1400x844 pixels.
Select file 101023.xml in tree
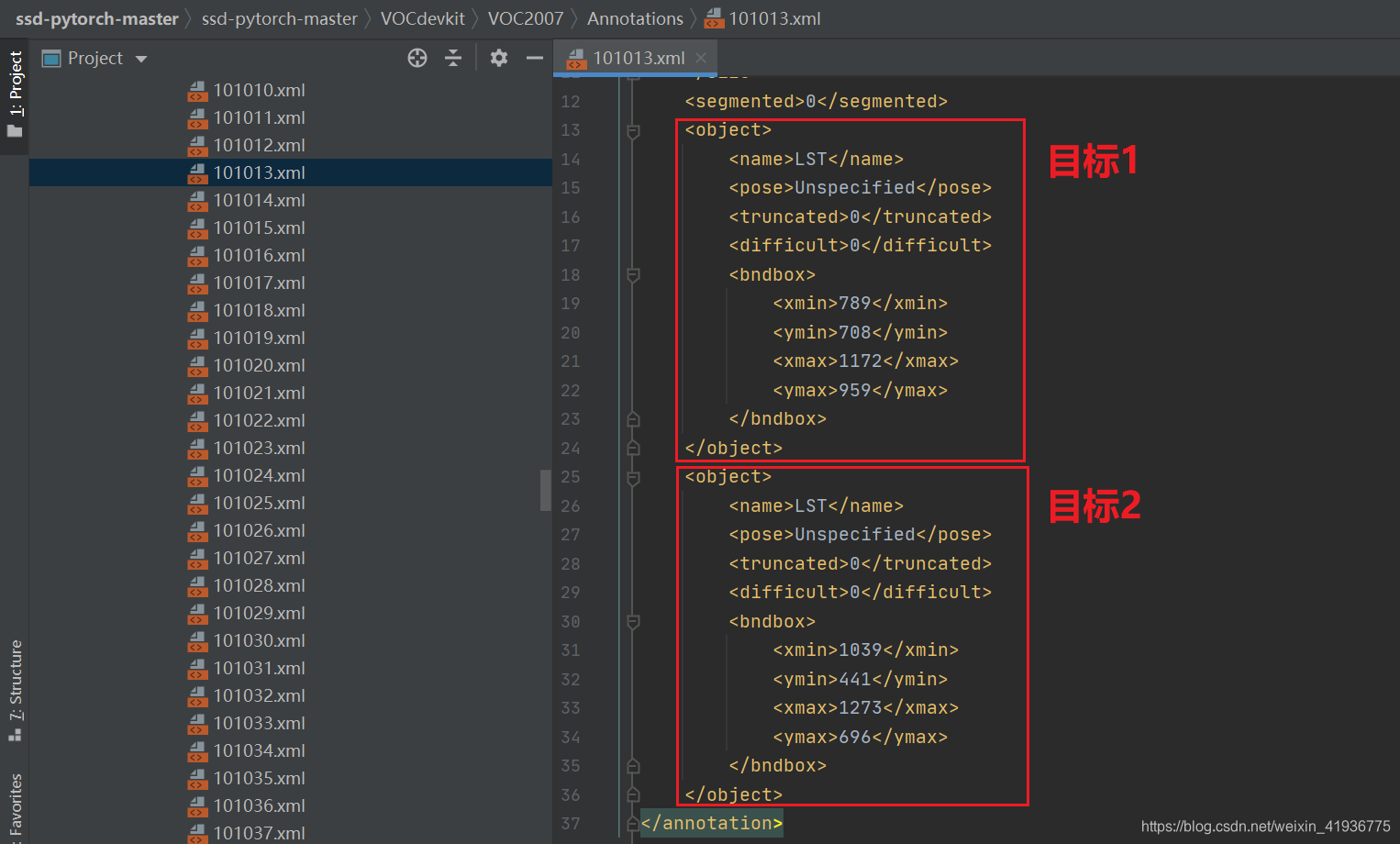point(259,448)
